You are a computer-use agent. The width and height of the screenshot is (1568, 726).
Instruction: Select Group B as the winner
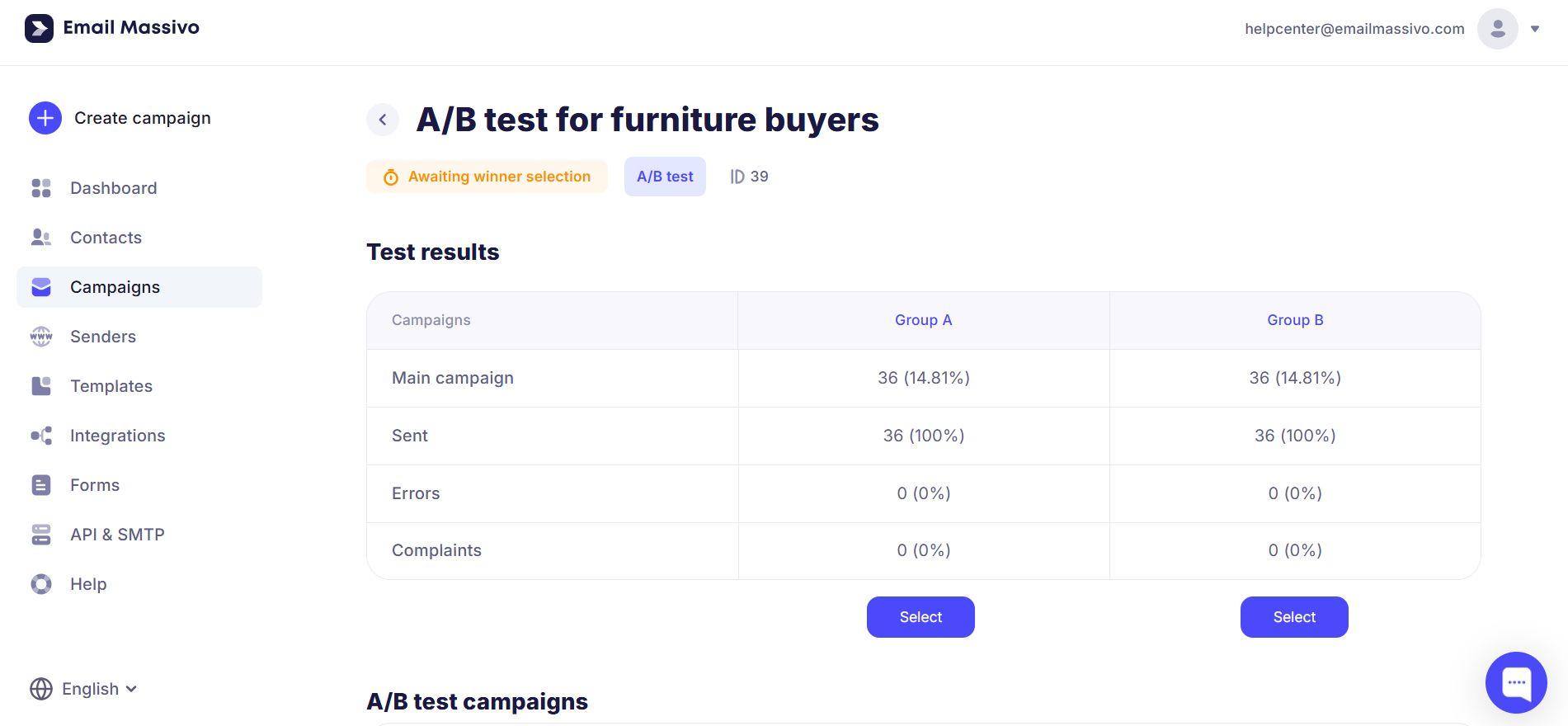(1293, 617)
